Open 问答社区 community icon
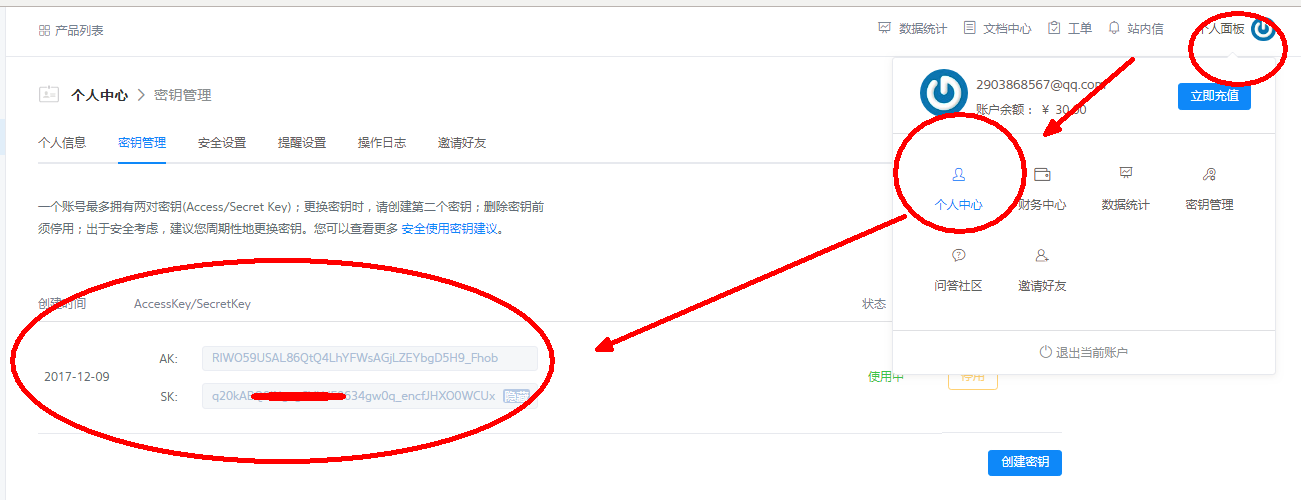 tap(958, 257)
